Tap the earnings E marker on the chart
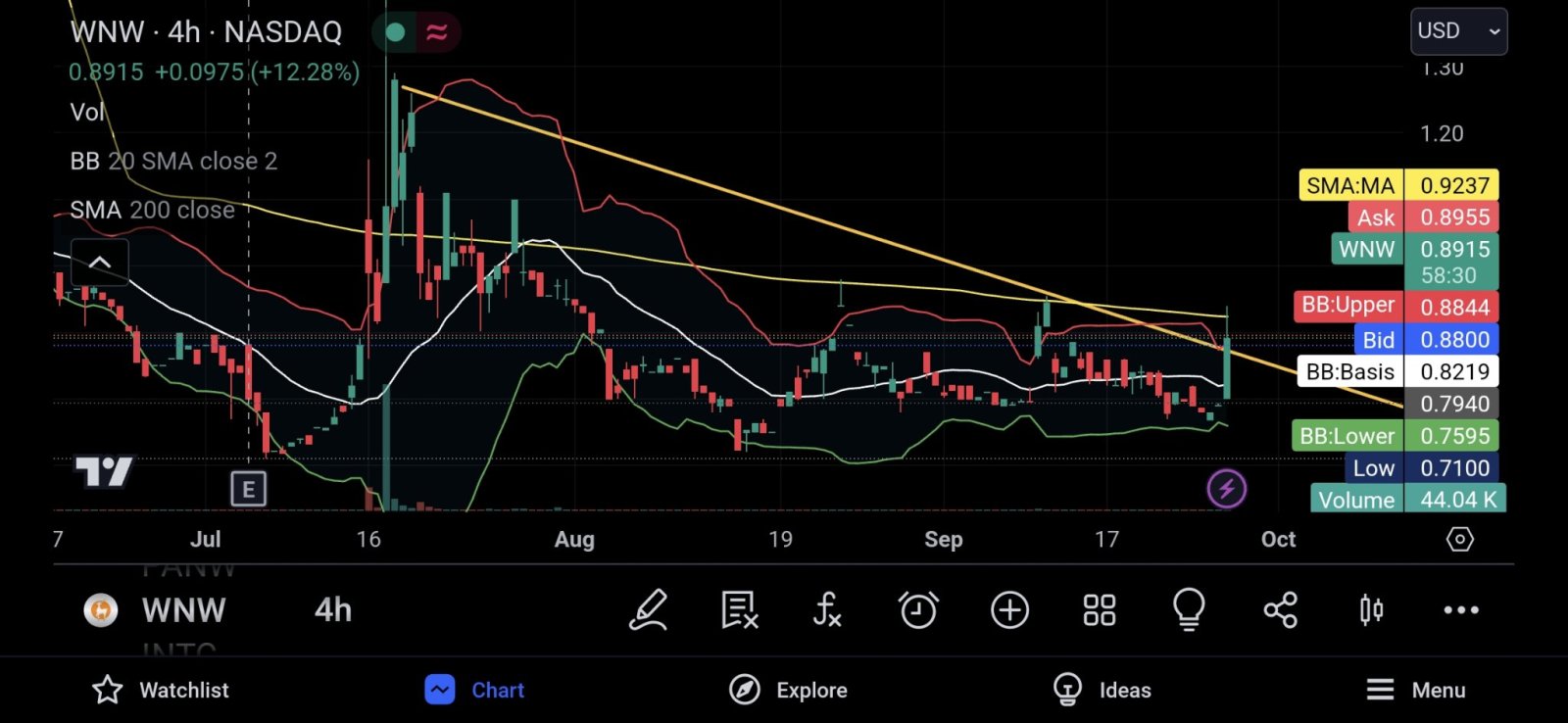 [x=248, y=488]
